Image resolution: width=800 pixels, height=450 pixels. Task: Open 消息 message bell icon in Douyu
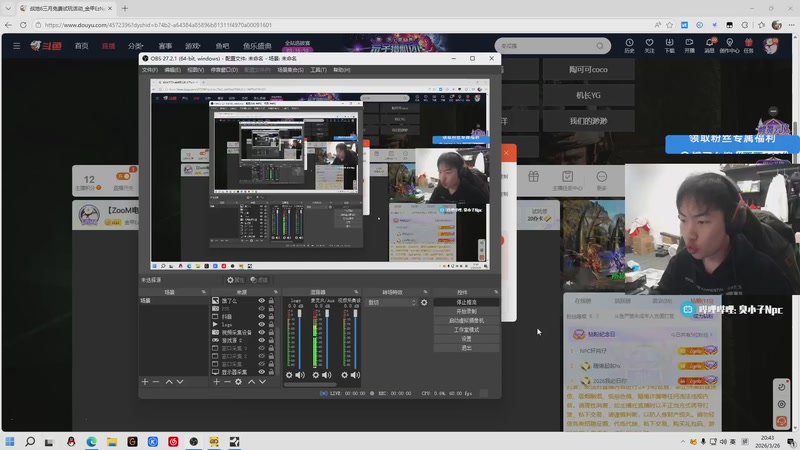[709, 45]
